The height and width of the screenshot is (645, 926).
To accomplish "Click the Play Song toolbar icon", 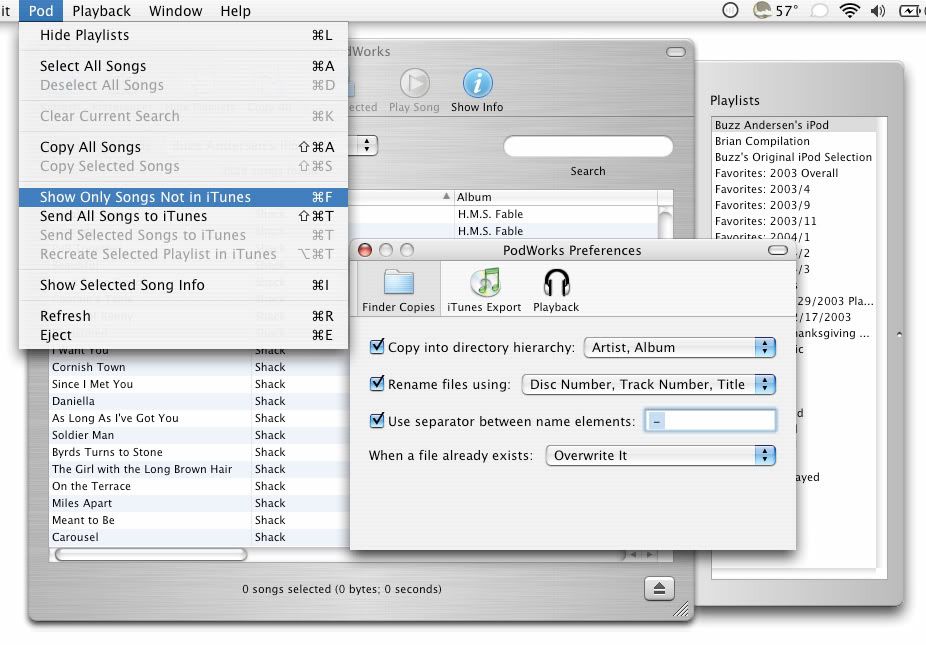I will click(x=414, y=90).
